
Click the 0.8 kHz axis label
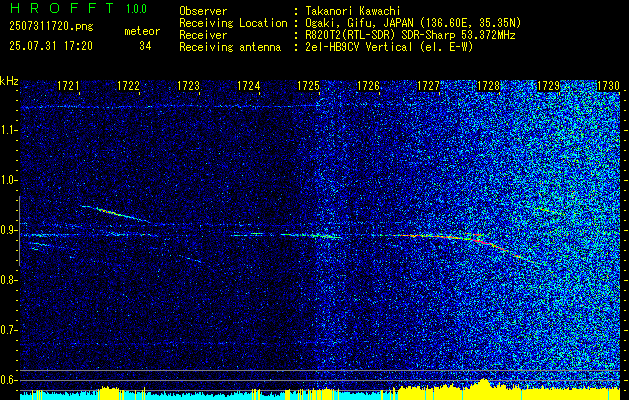point(7,280)
